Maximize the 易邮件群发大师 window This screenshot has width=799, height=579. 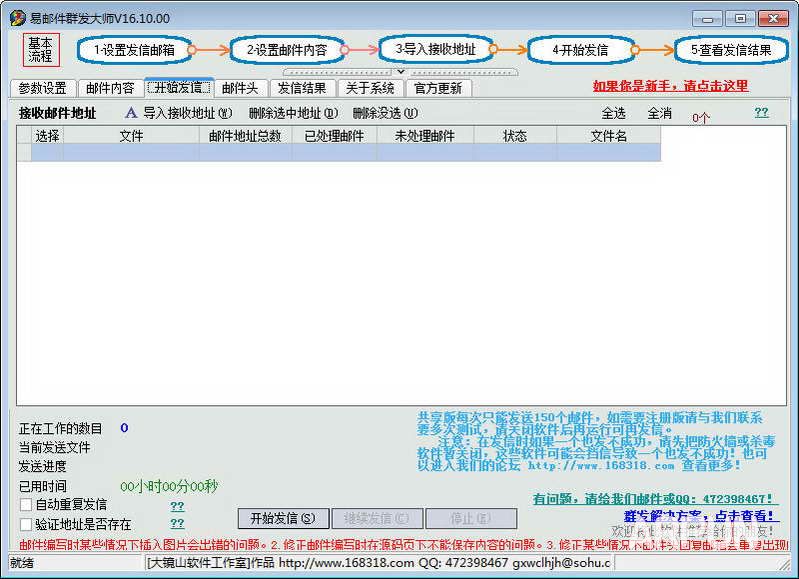(740, 19)
